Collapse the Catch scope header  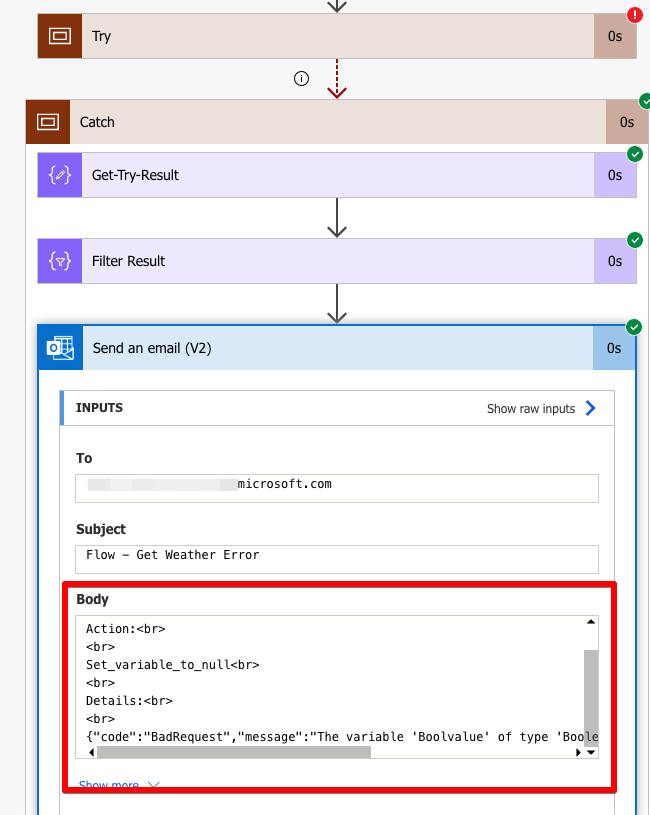pos(338,122)
